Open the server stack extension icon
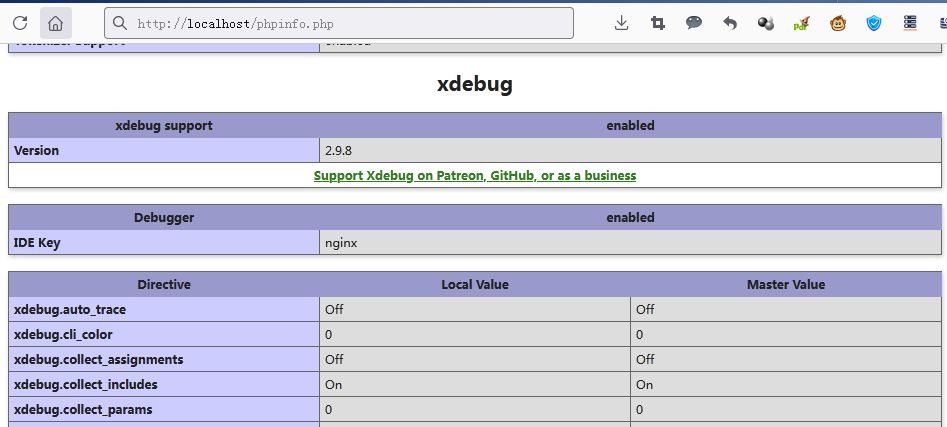 910,23
